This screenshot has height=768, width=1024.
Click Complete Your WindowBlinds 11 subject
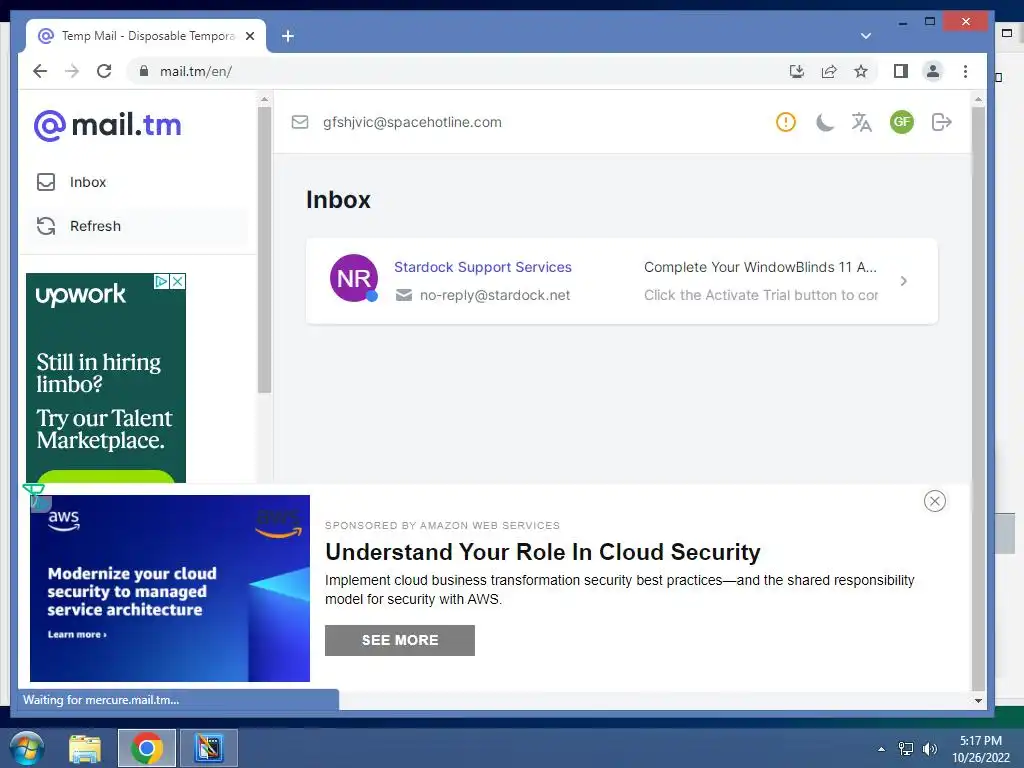760,267
